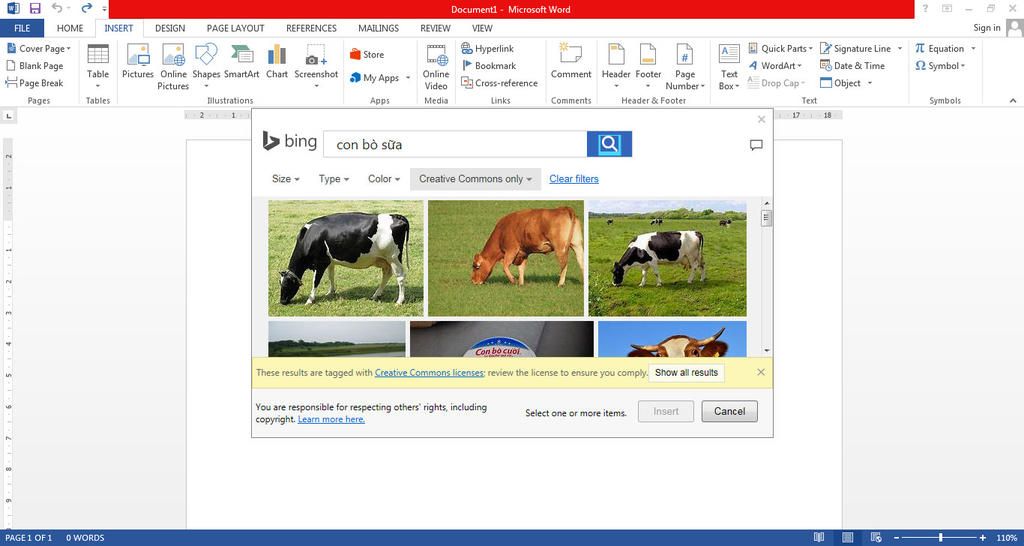The image size is (1024, 546).
Task: Open the Screenshot tool
Action: [316, 67]
